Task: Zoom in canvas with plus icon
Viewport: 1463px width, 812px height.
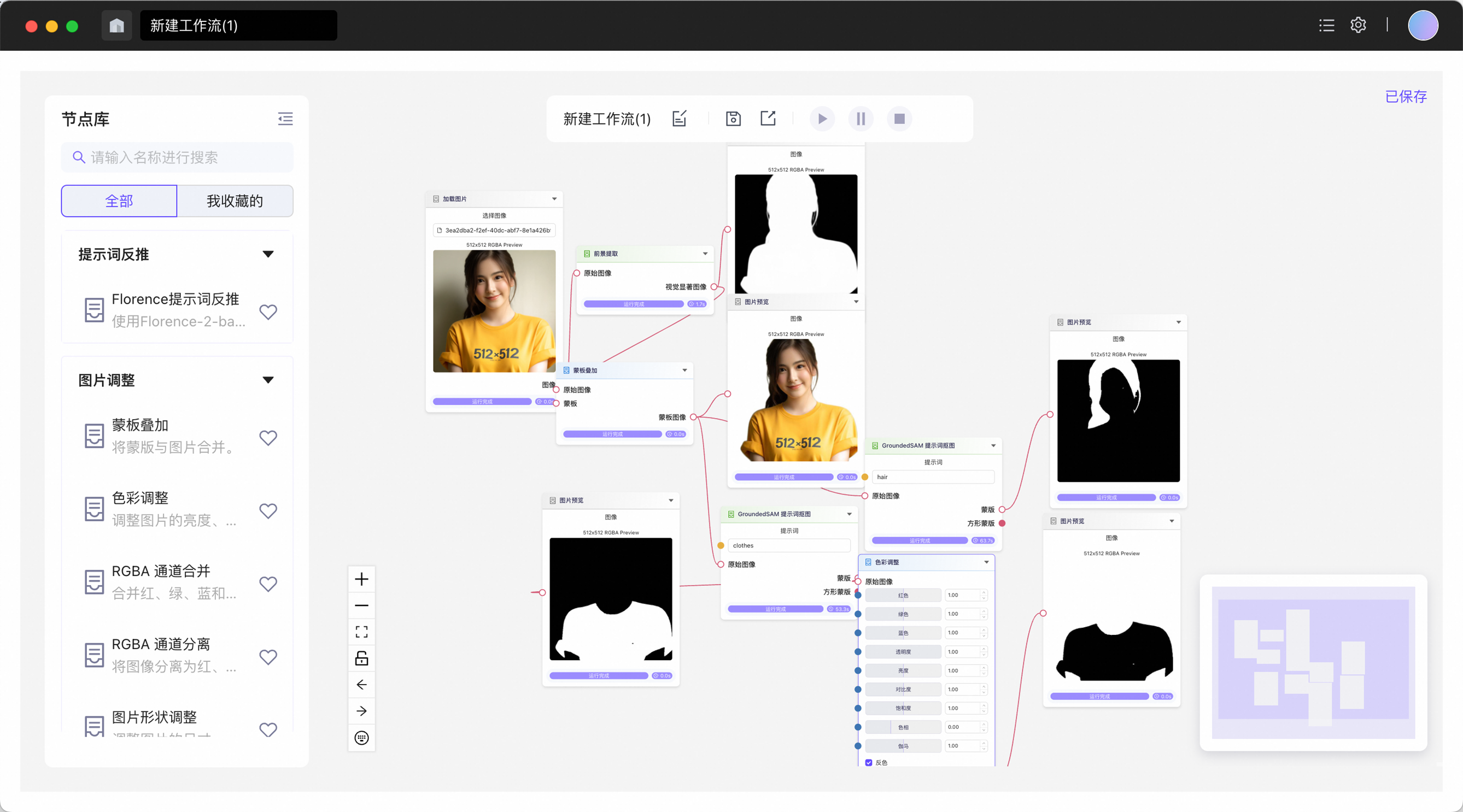Action: [x=361, y=579]
